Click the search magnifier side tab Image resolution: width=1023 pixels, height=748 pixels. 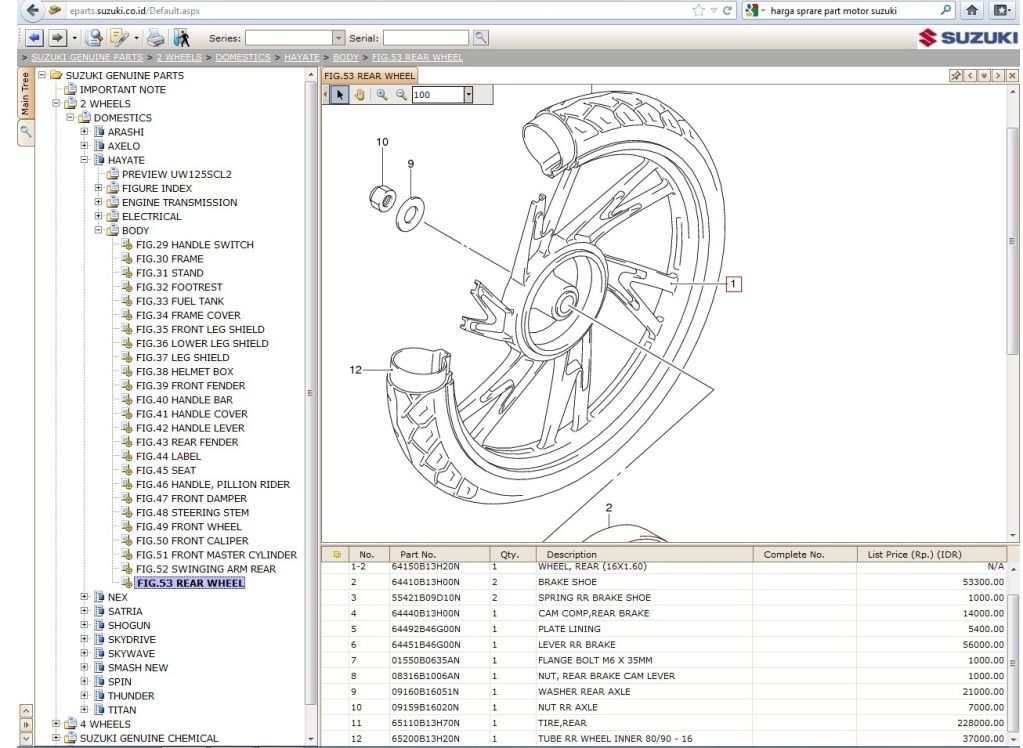(x=25, y=132)
